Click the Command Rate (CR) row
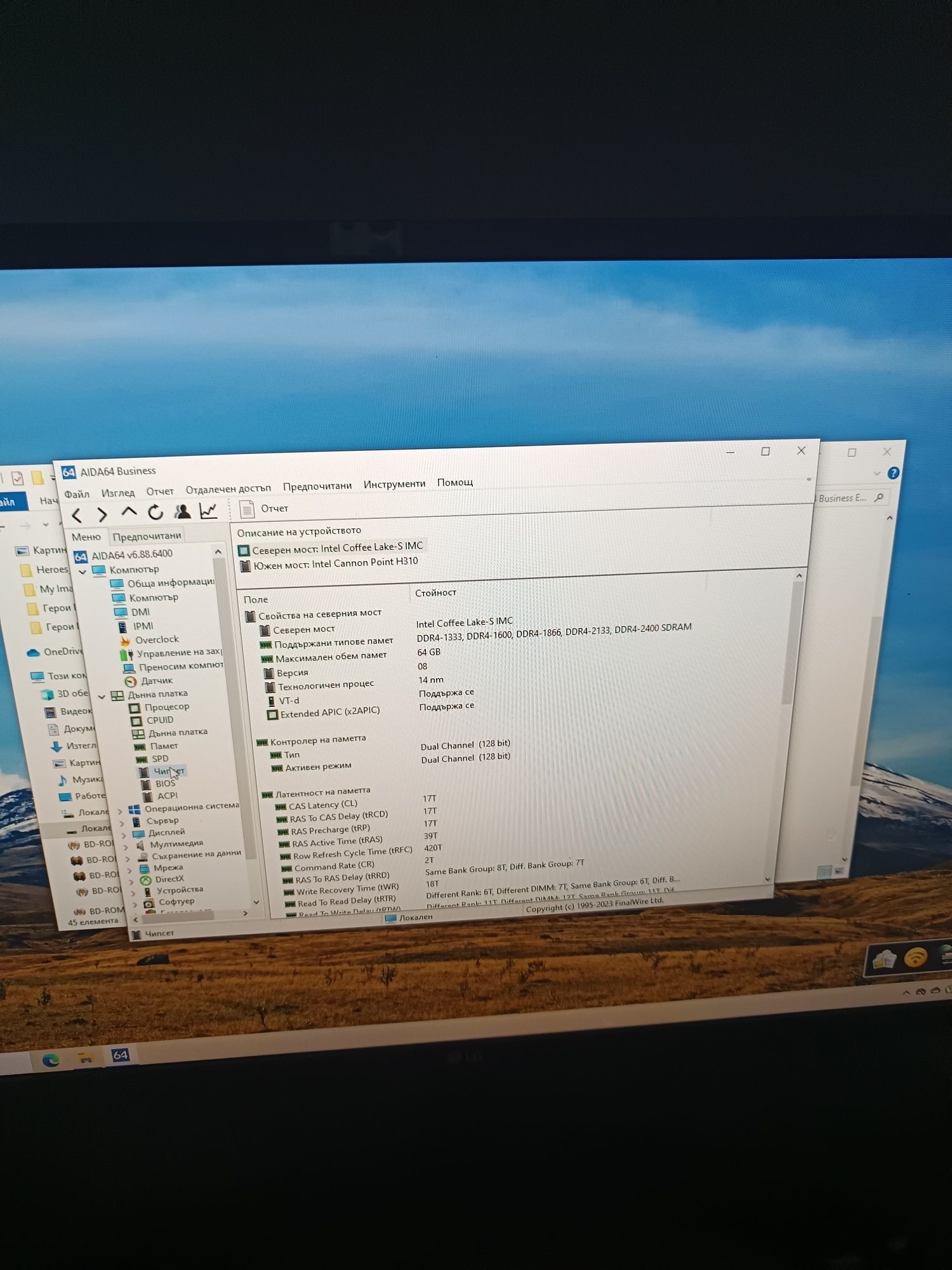This screenshot has height=1270, width=952. (x=359, y=864)
